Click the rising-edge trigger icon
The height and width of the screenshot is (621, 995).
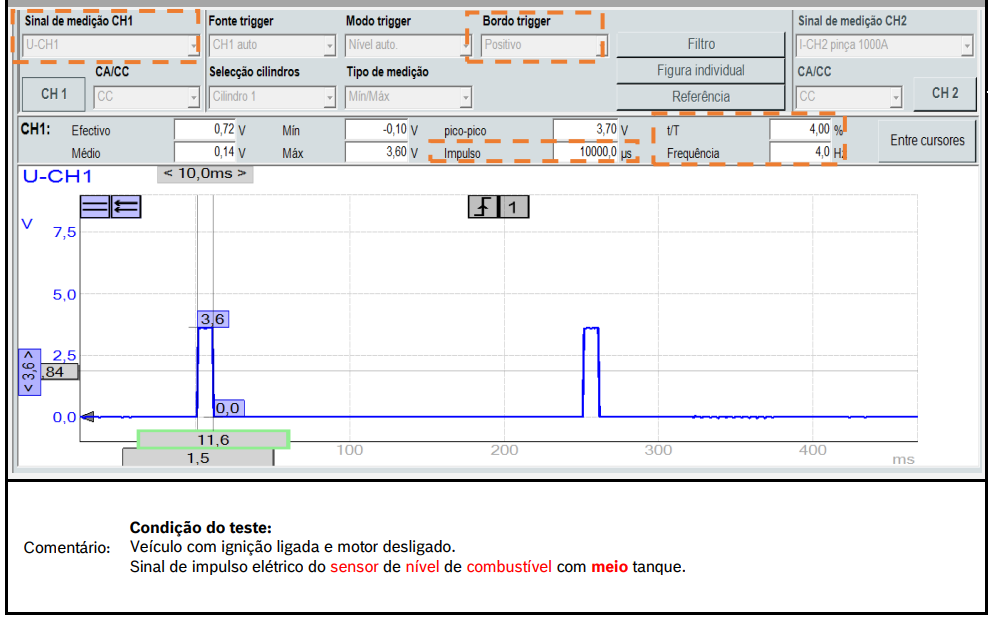(483, 207)
